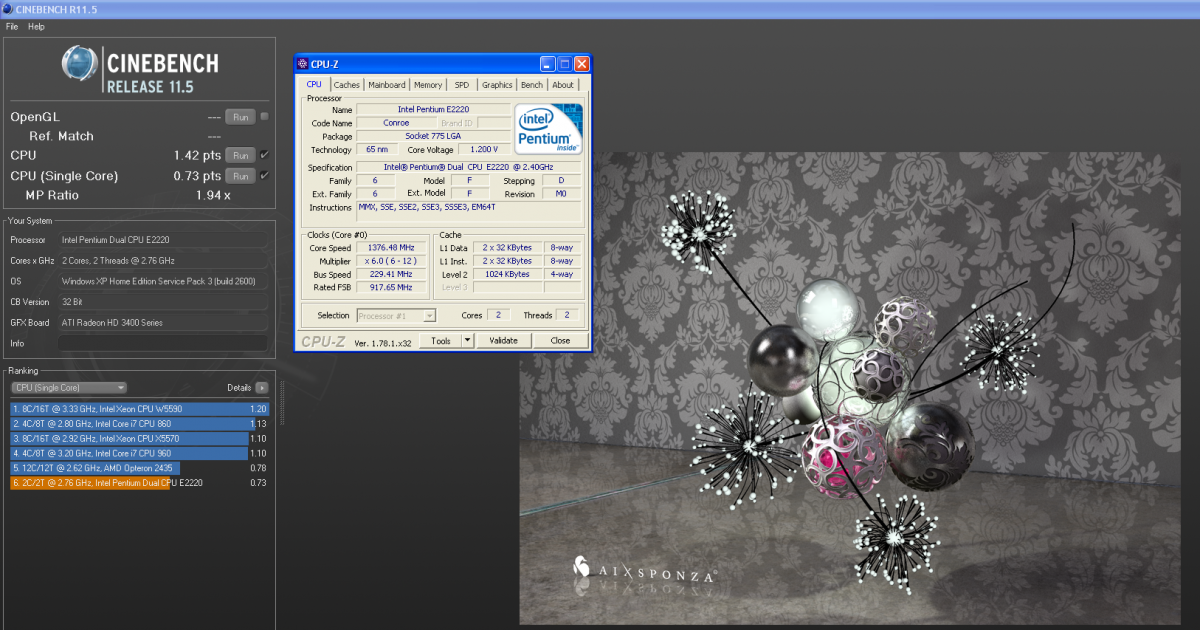1200x630 pixels.
Task: Click the Info field in Your System
Action: click(x=164, y=343)
